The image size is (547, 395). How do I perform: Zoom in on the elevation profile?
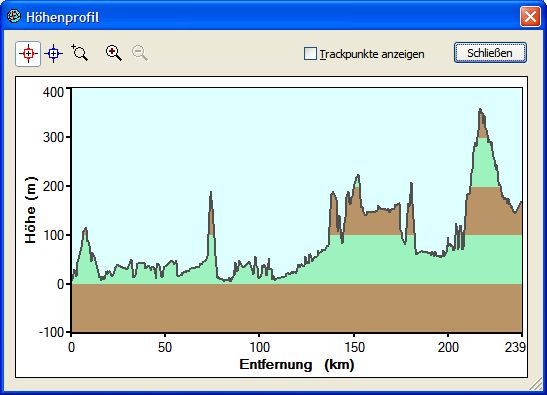(x=113, y=53)
